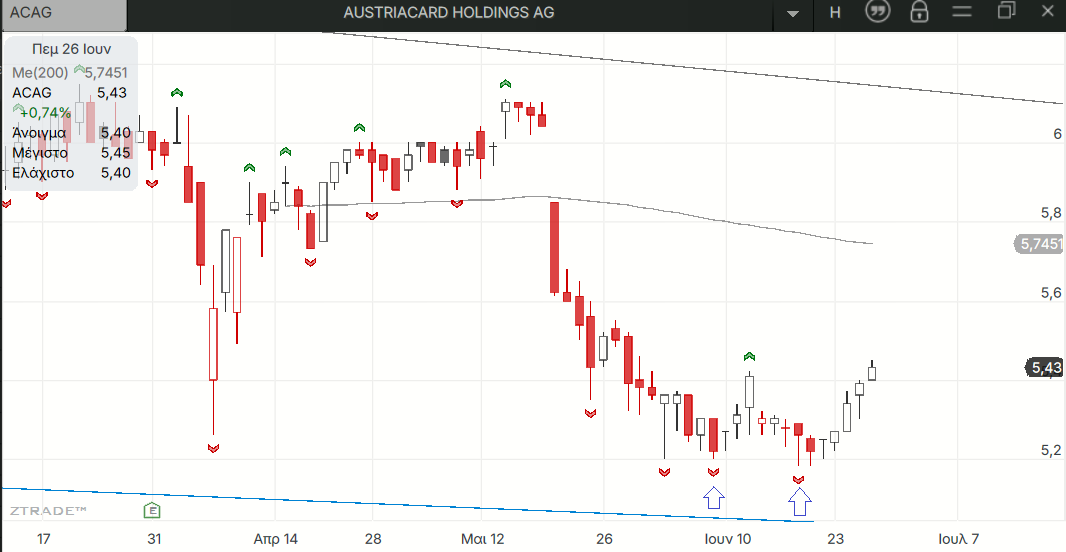
Task: Open the quotation-marks comments icon
Action: pos(878,12)
